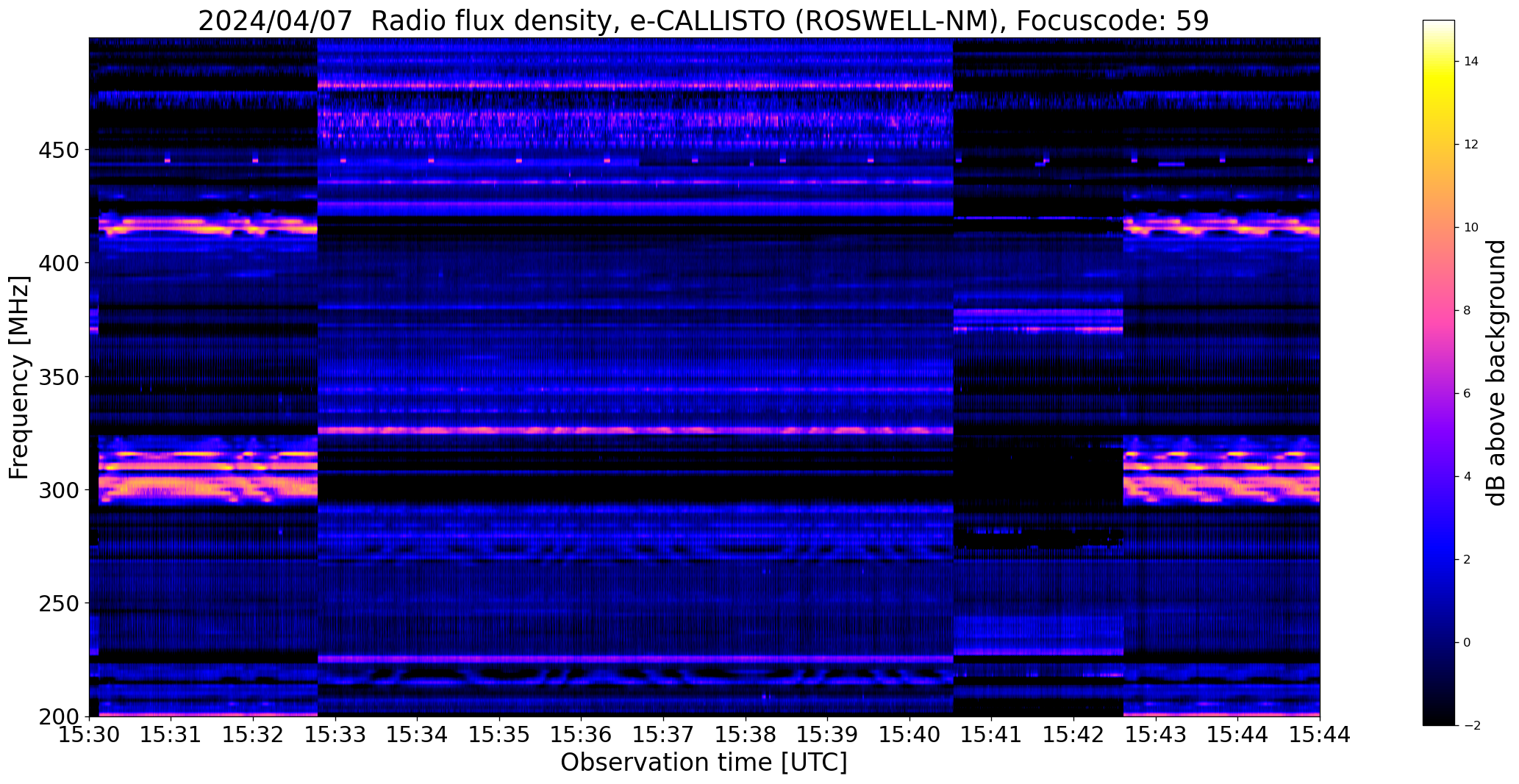Click the yellow region of the colorbar near 13 dB
The width and height of the screenshot is (1519, 784).
[x=1438, y=103]
